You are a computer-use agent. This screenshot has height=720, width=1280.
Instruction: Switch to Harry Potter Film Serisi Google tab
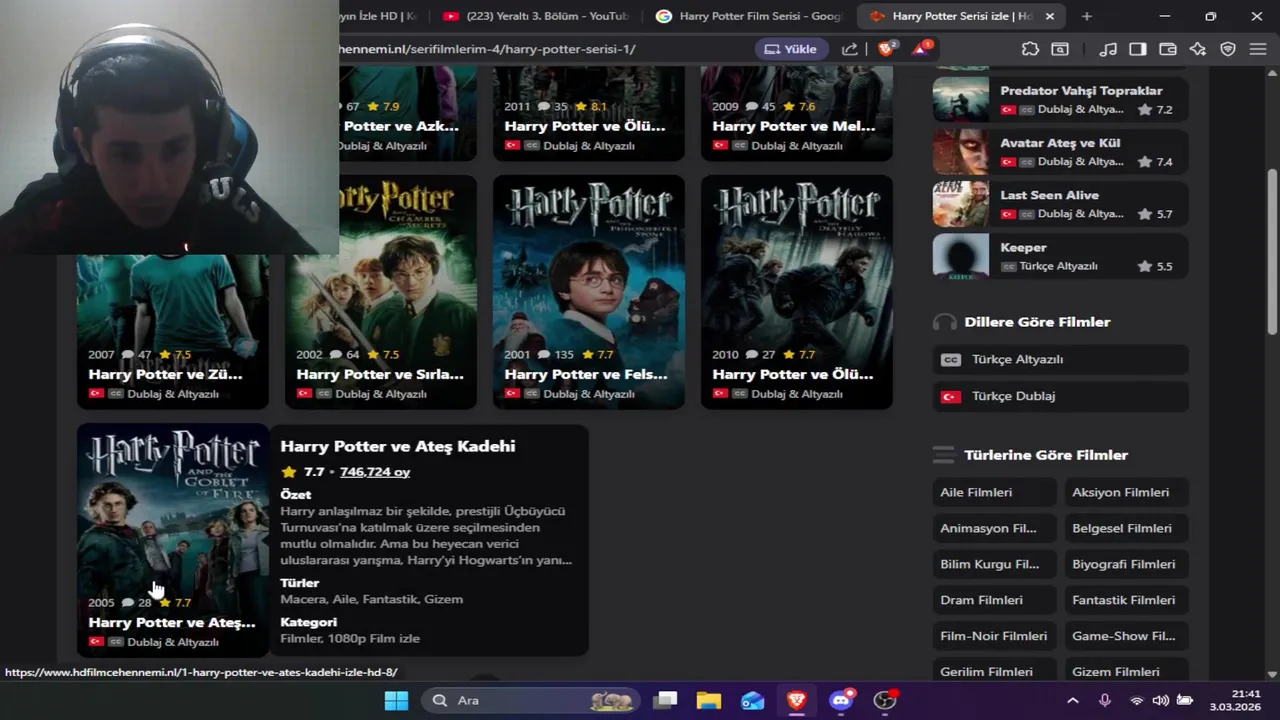click(750, 16)
